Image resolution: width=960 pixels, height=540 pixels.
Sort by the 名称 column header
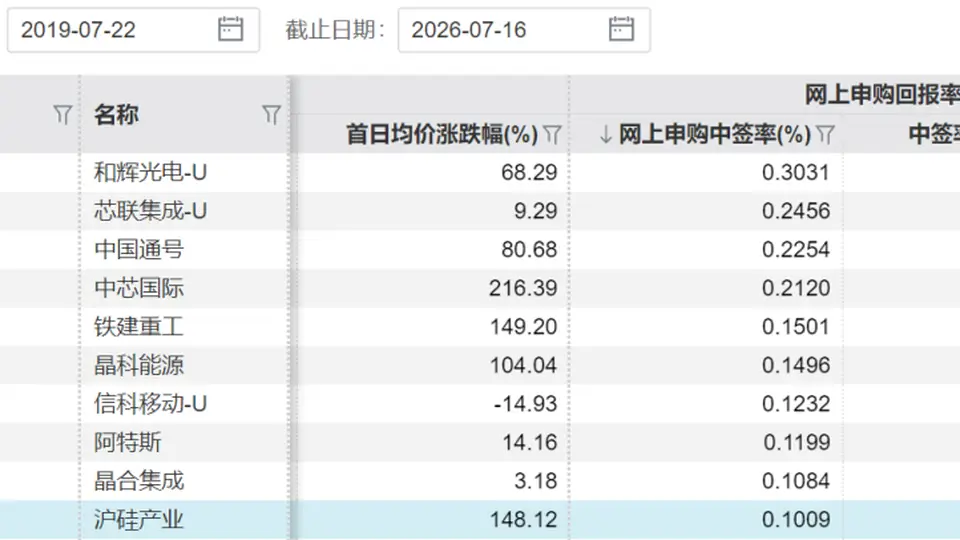point(116,114)
